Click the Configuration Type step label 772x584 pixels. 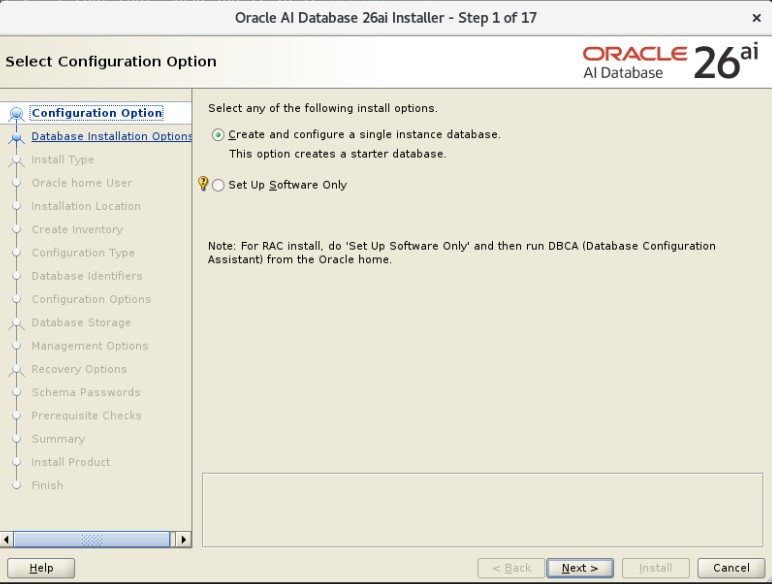click(83, 253)
